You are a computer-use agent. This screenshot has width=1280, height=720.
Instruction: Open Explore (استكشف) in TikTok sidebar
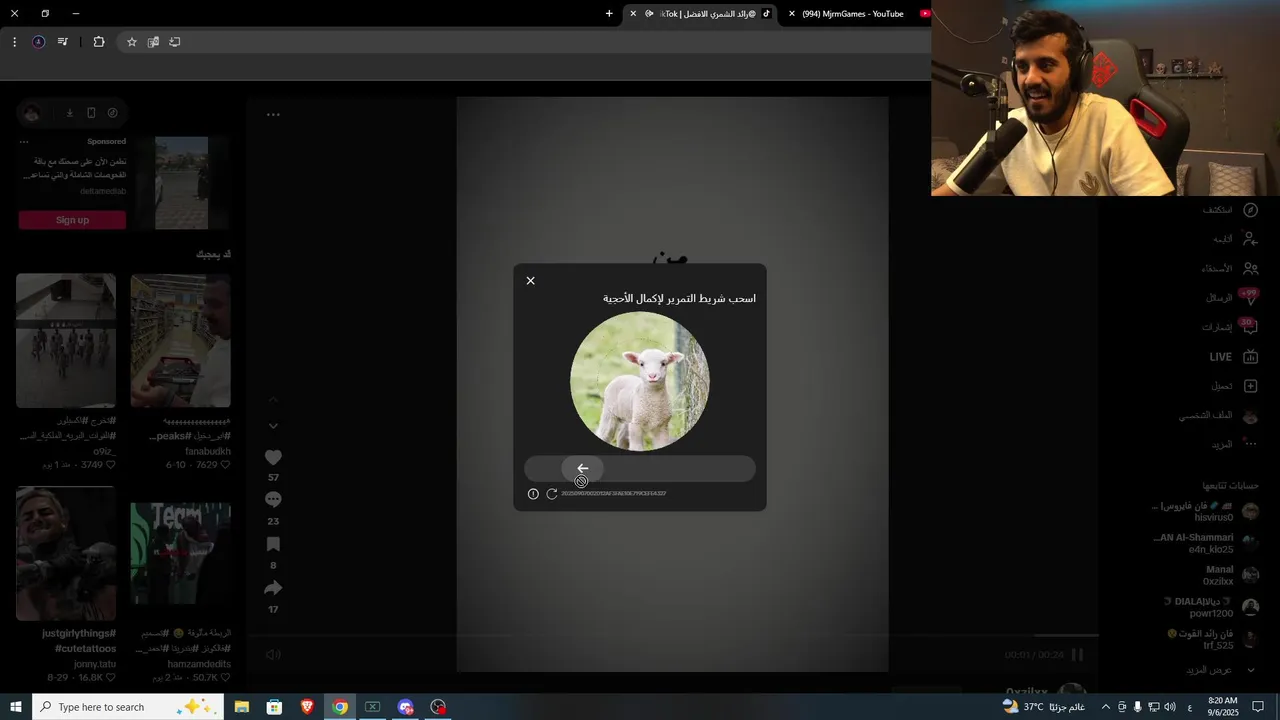1230,210
